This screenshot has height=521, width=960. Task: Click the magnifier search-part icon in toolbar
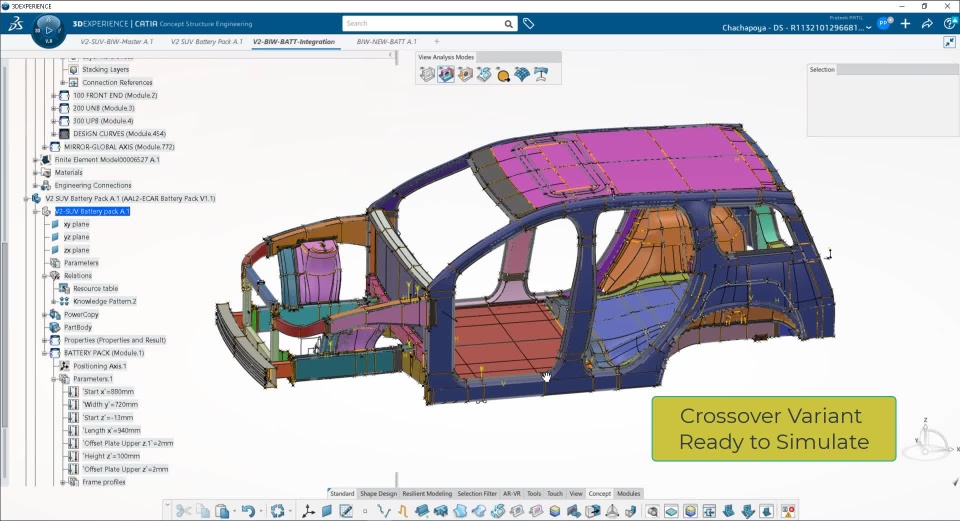point(653,511)
